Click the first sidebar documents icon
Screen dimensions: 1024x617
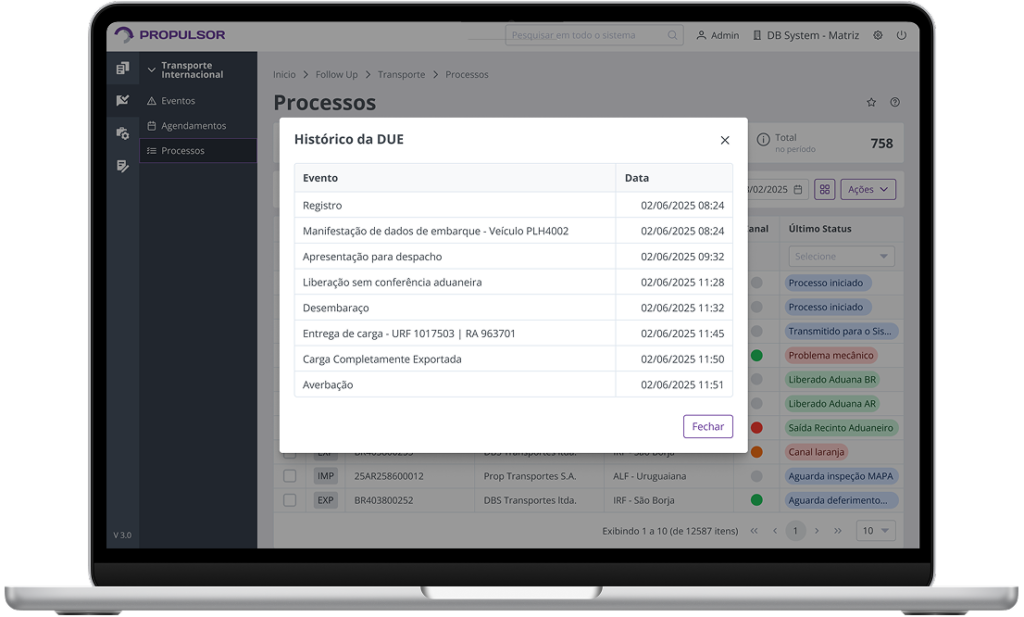pyautogui.click(x=122, y=68)
